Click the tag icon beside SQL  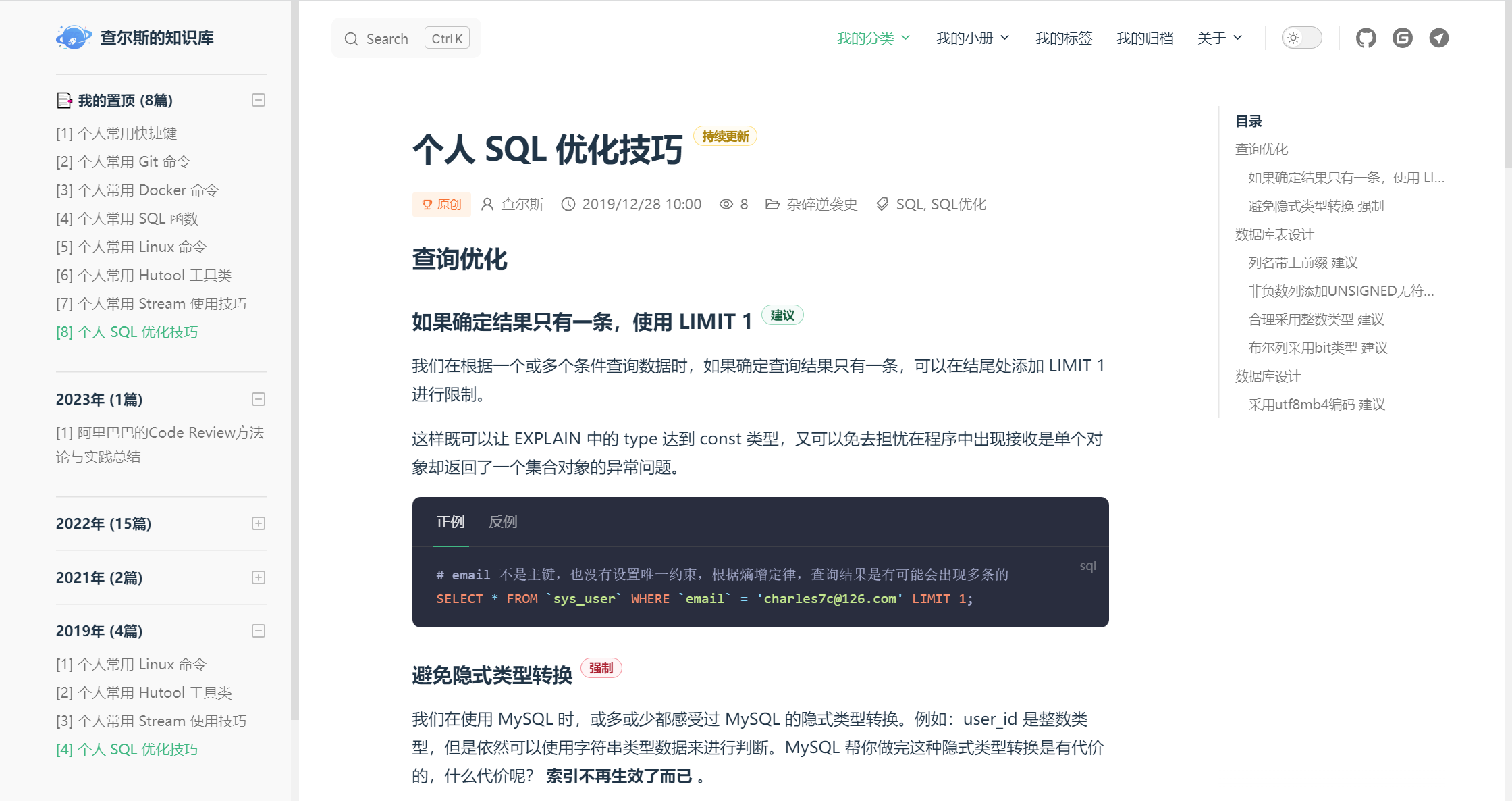(x=882, y=204)
